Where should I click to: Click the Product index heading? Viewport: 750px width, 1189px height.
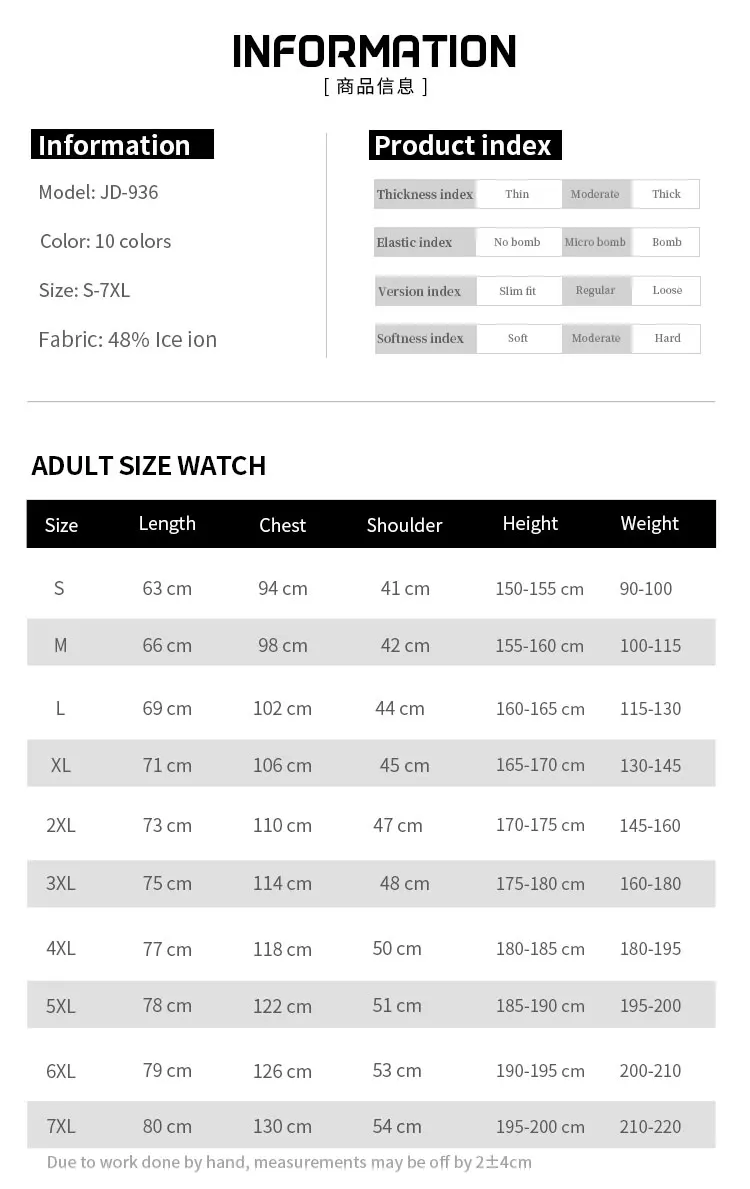coord(463,146)
